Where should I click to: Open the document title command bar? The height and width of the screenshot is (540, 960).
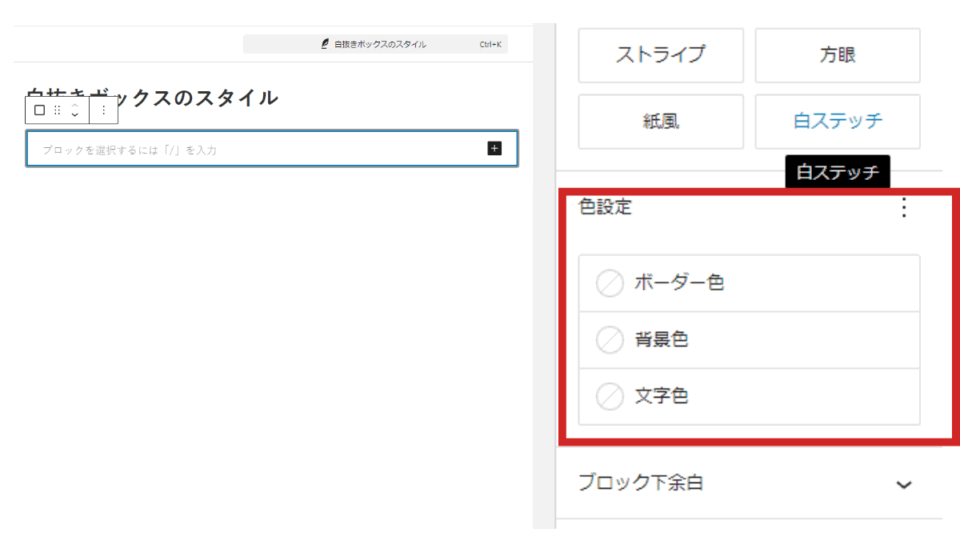(x=375, y=44)
